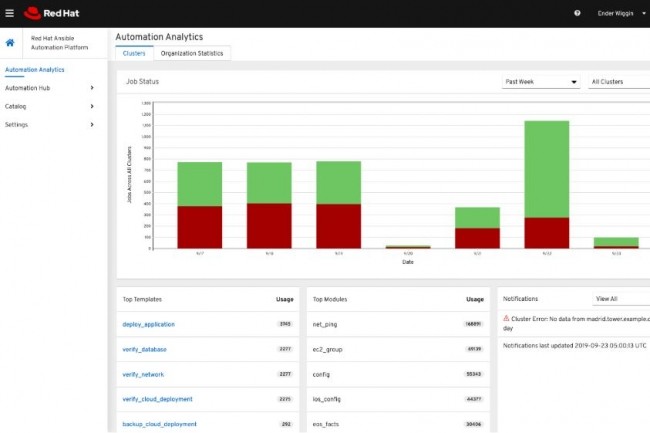This screenshot has height=433, width=650.
Task: Click the Notifications last updated text
Action: click(x=575, y=345)
